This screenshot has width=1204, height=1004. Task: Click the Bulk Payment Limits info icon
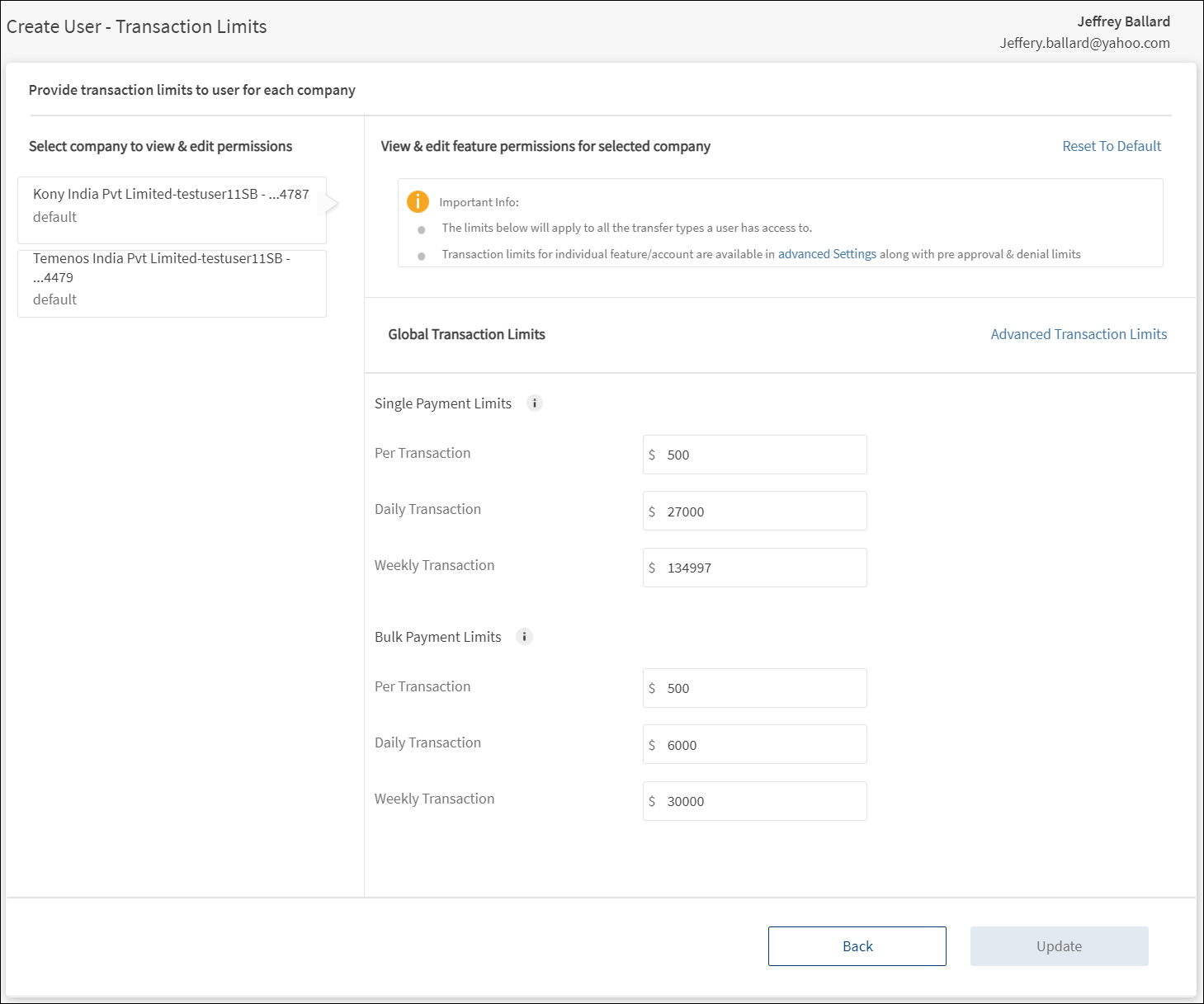click(x=524, y=637)
